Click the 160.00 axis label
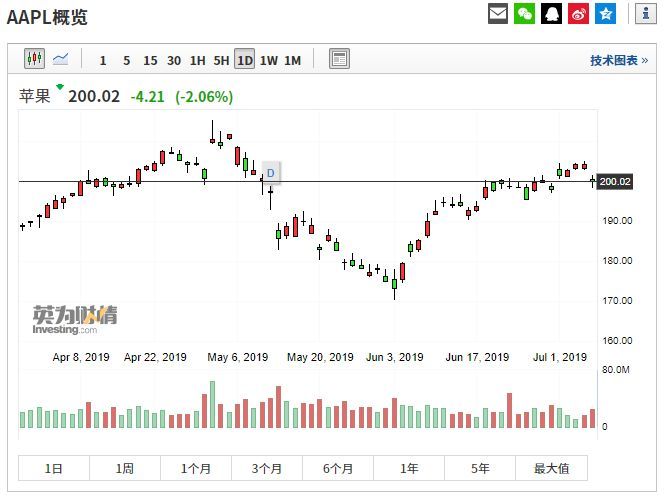This screenshot has width=666, height=503. click(x=617, y=340)
